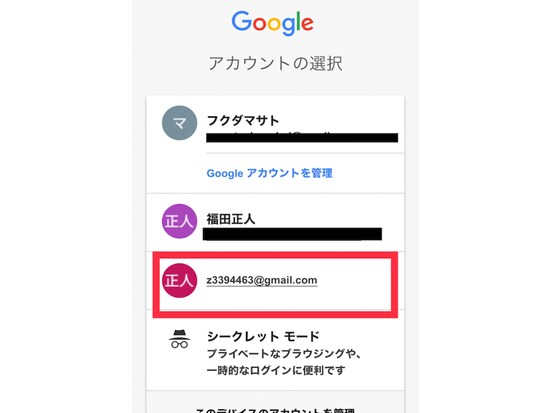Click empty space right of シークレット モード title
The image size is (550, 413).
click(x=361, y=336)
